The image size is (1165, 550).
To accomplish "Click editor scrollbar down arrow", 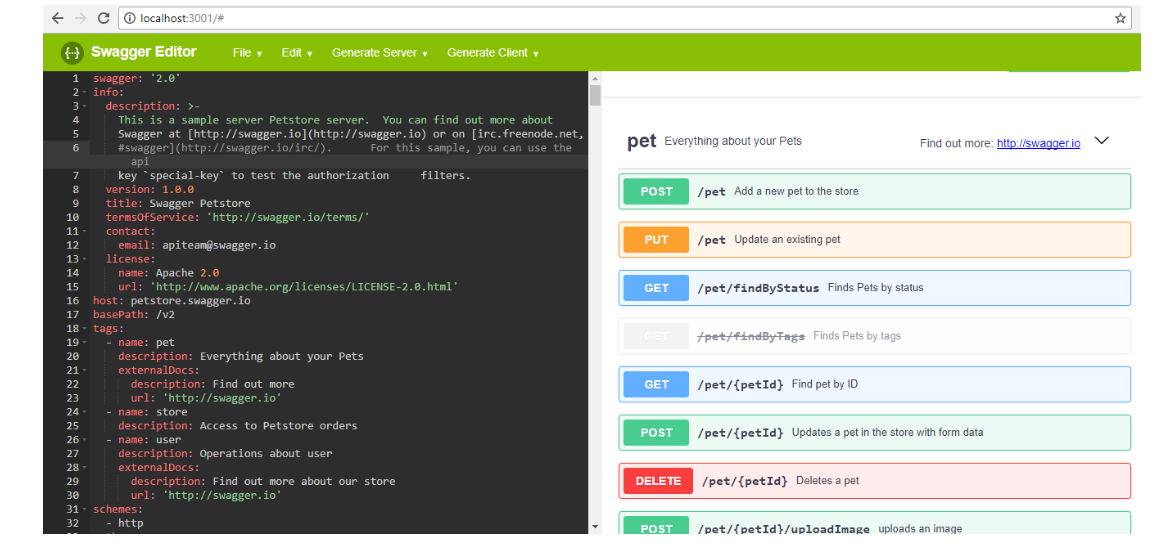I will click(x=594, y=527).
